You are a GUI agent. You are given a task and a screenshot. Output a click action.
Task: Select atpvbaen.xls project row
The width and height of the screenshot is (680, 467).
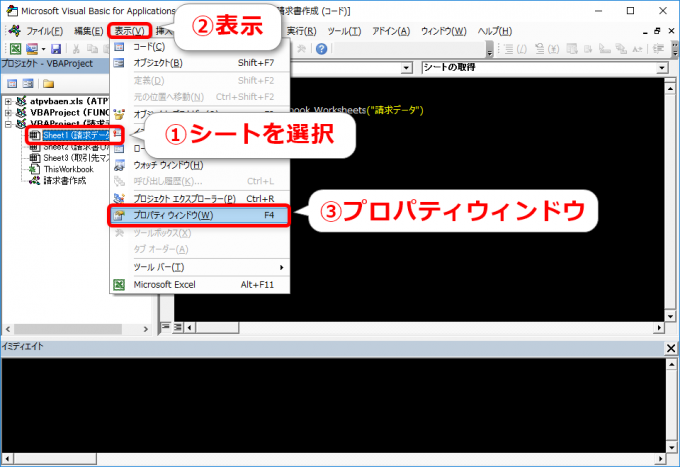64,101
